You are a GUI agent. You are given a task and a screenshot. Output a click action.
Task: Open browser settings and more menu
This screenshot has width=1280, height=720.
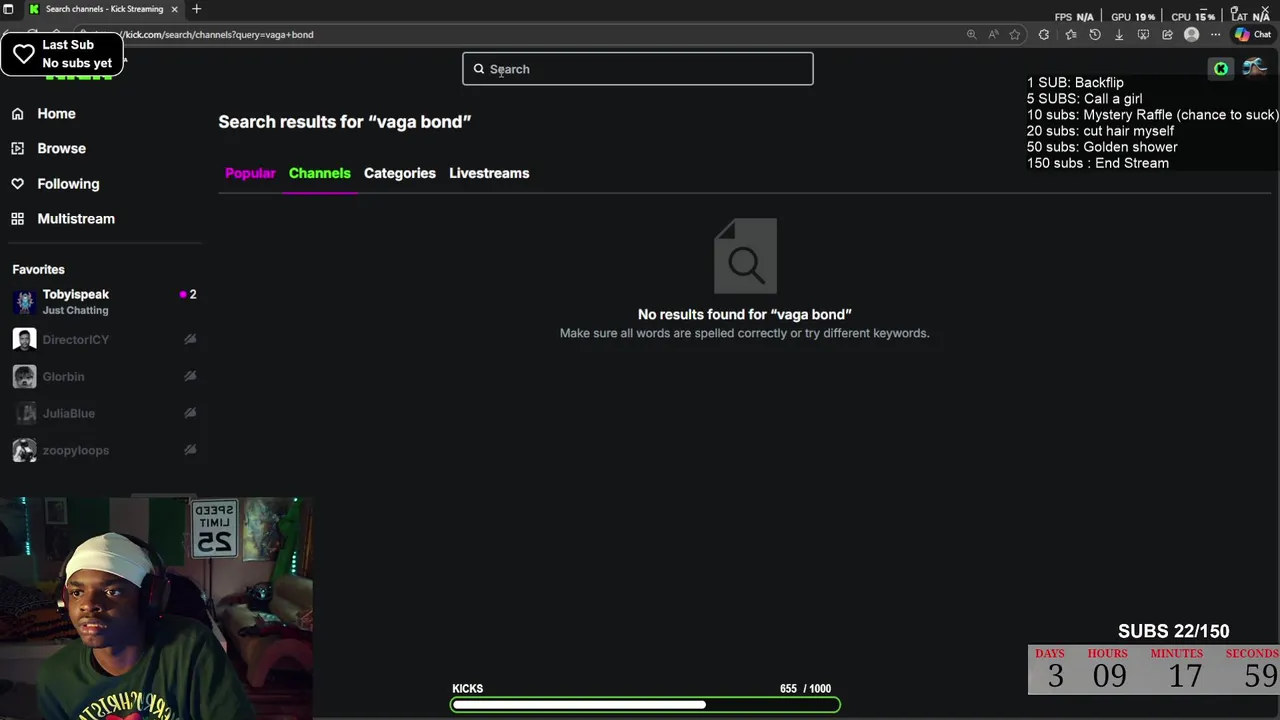(x=1215, y=35)
